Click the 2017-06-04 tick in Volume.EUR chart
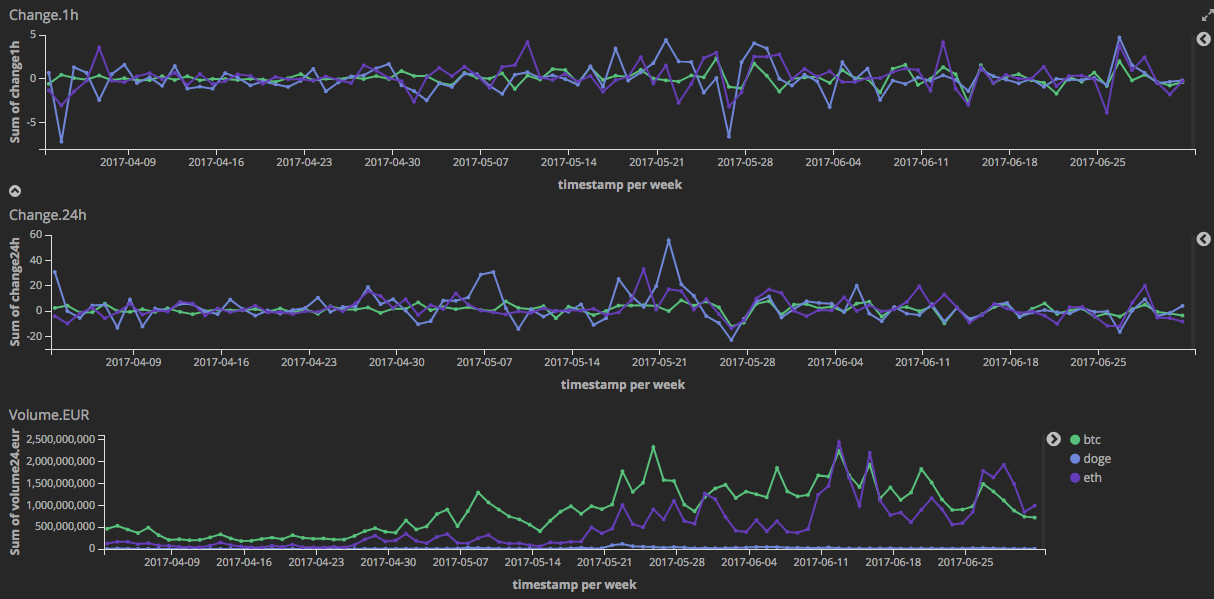 click(749, 562)
